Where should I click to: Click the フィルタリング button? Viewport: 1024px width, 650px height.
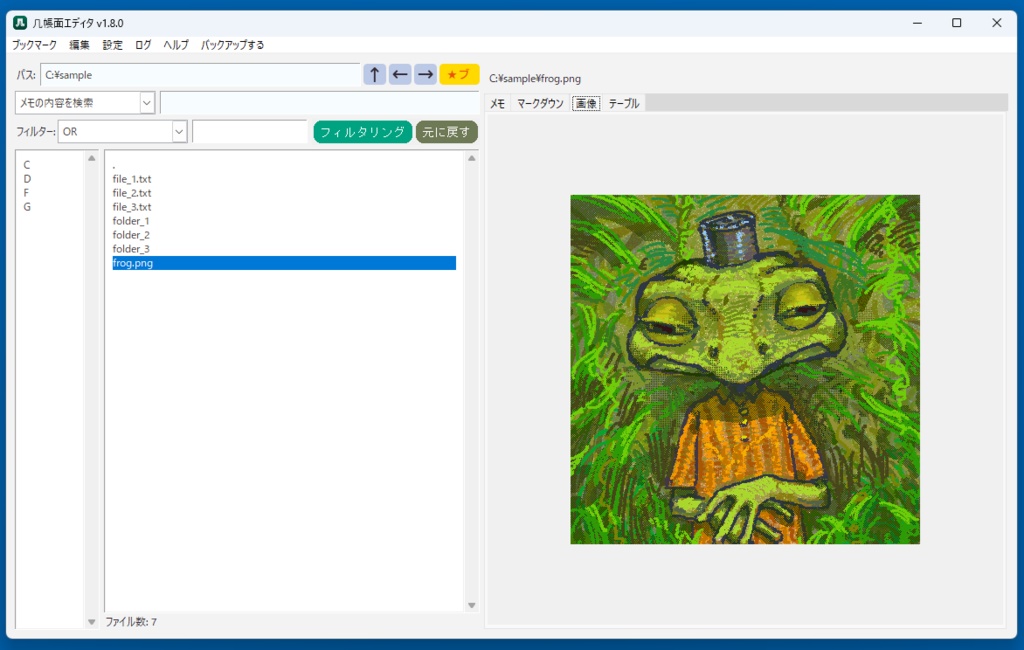click(x=362, y=132)
